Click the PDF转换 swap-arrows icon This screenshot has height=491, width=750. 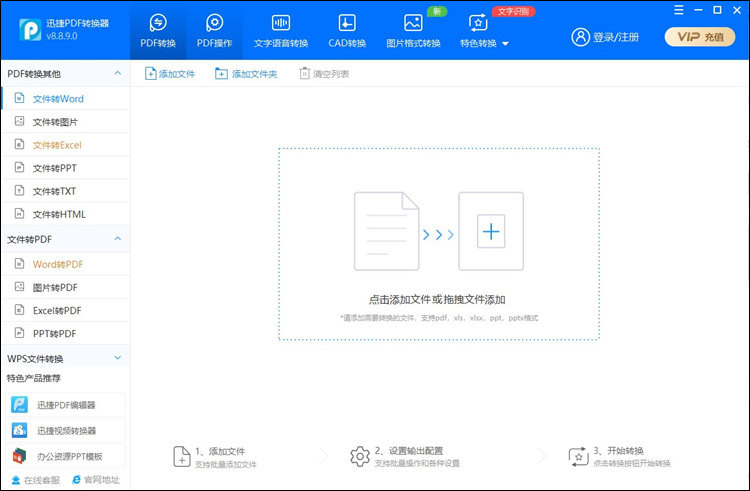tap(158, 22)
